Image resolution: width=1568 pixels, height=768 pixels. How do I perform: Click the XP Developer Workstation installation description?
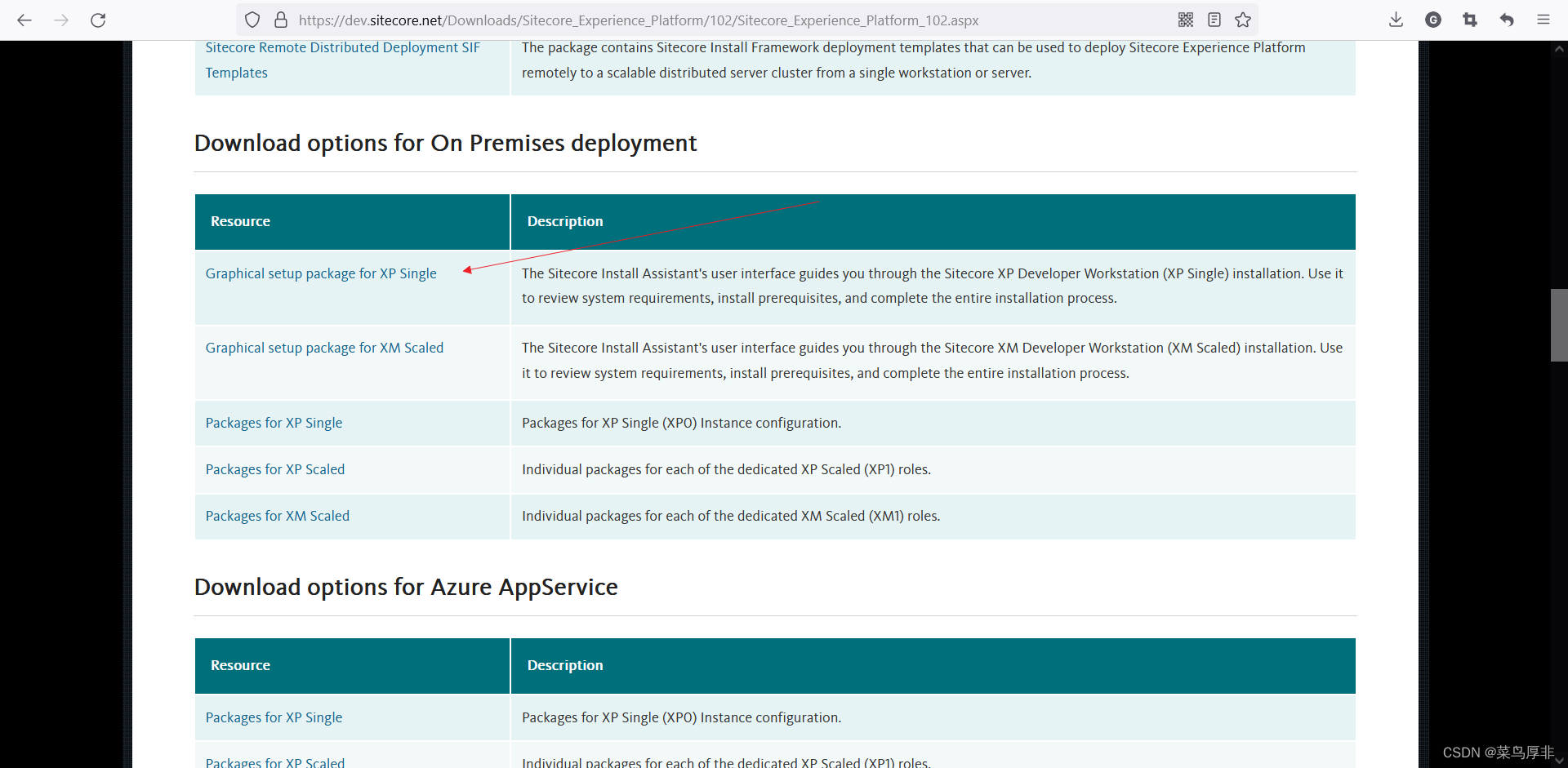click(933, 286)
